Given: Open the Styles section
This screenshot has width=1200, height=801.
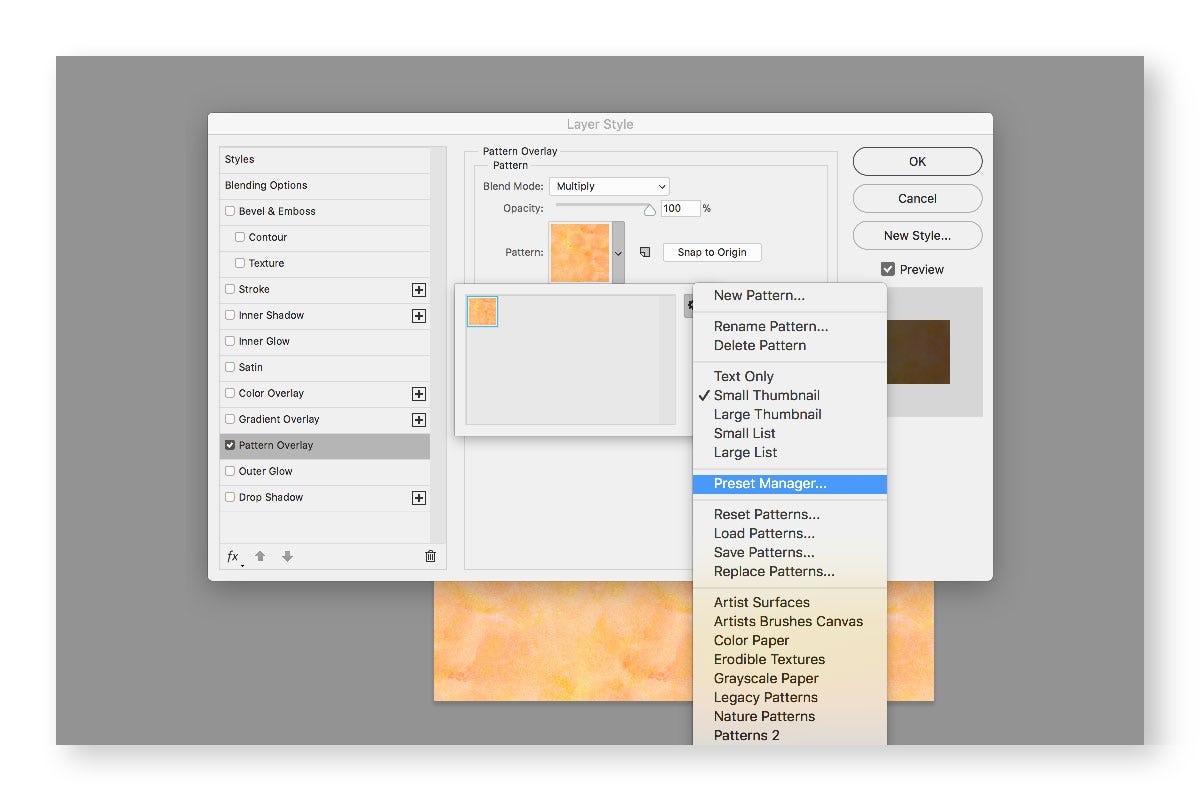Looking at the screenshot, I should (x=324, y=159).
